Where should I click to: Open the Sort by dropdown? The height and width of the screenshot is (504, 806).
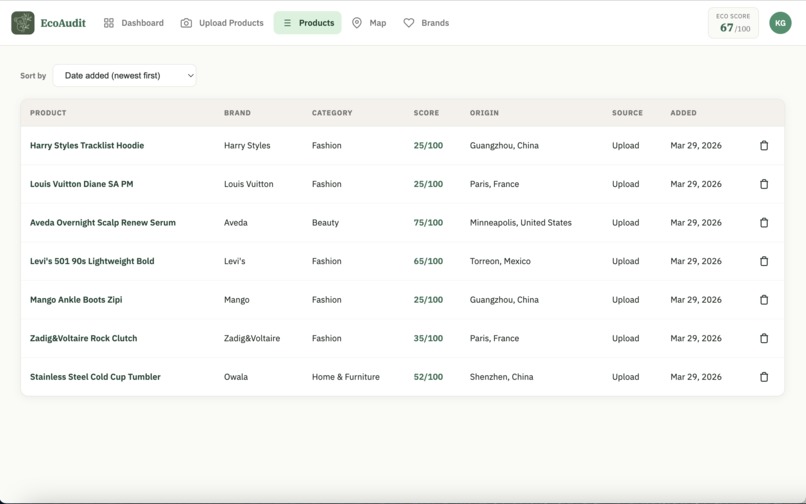click(124, 76)
